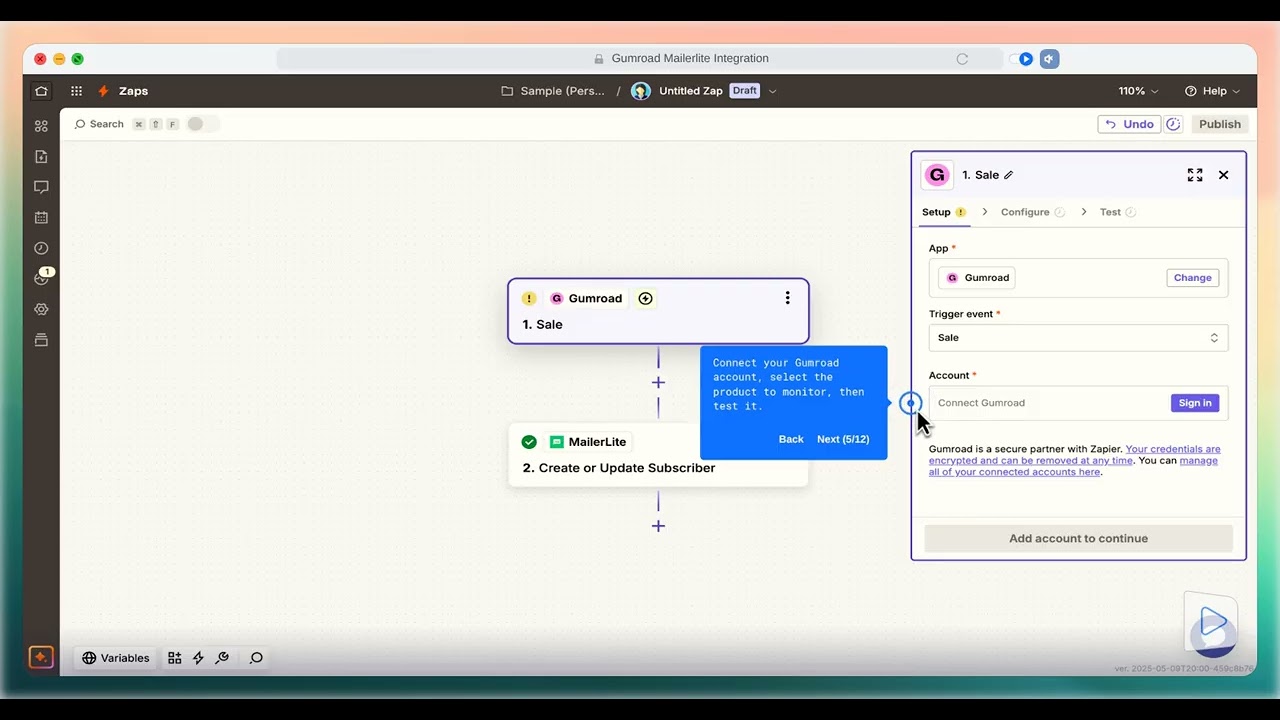Open the settings gear in sidebar
This screenshot has width=1280, height=720.
pos(41,309)
